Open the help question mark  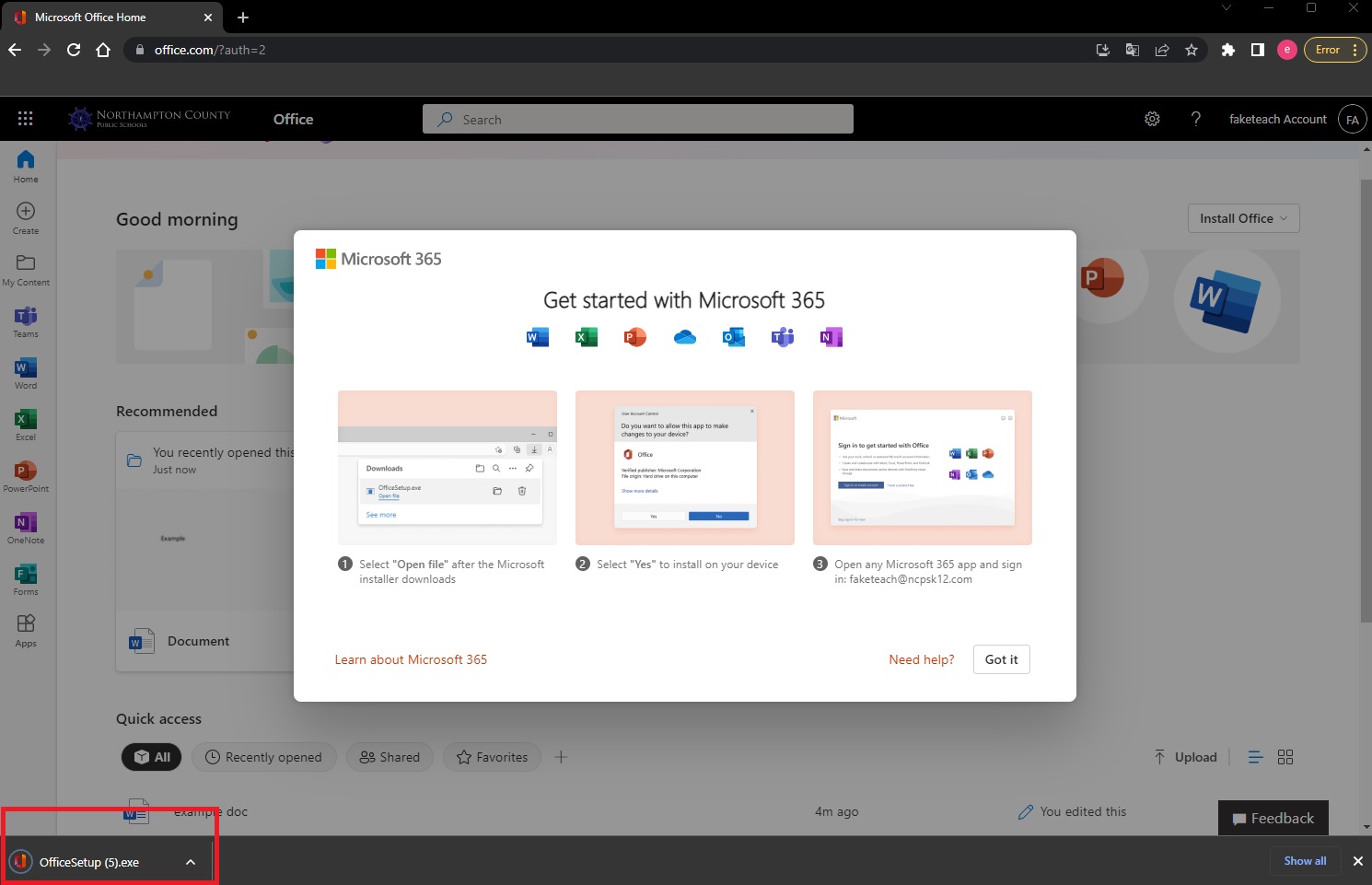[x=1196, y=119]
